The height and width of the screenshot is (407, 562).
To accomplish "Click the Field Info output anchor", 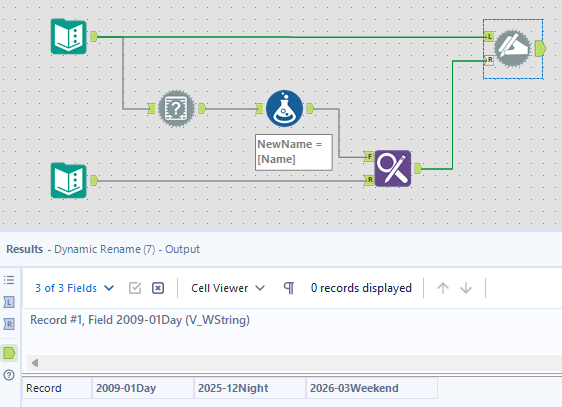I will [x=202, y=109].
